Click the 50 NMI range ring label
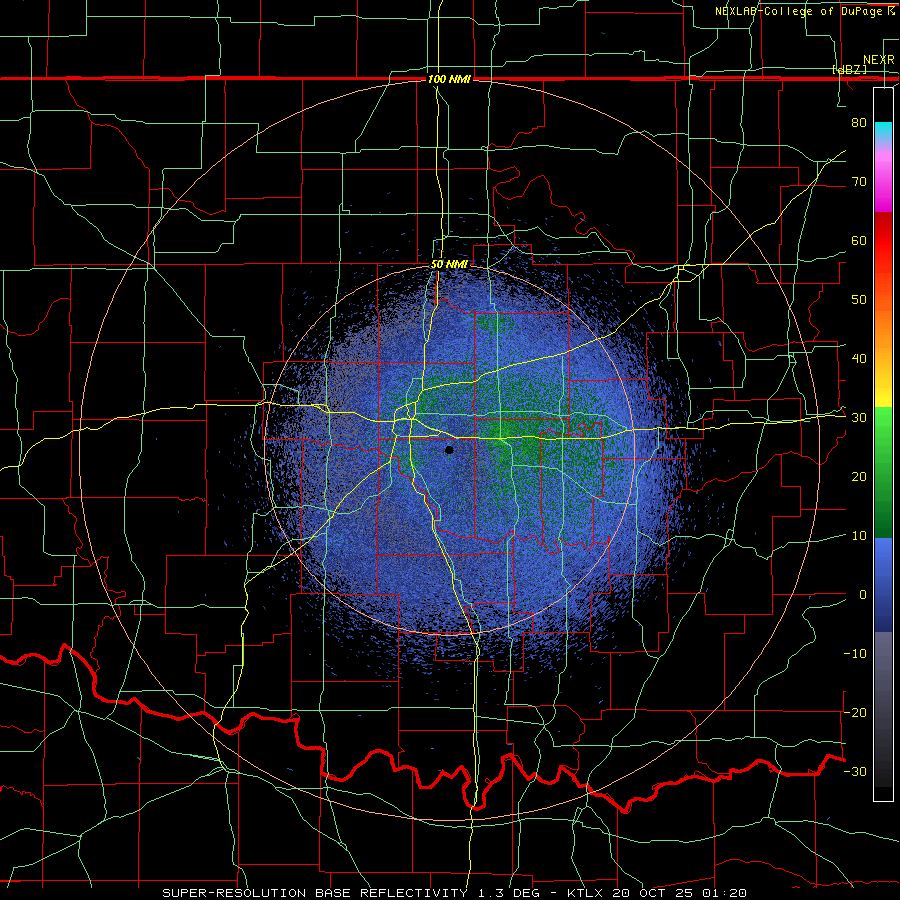 coord(449,265)
